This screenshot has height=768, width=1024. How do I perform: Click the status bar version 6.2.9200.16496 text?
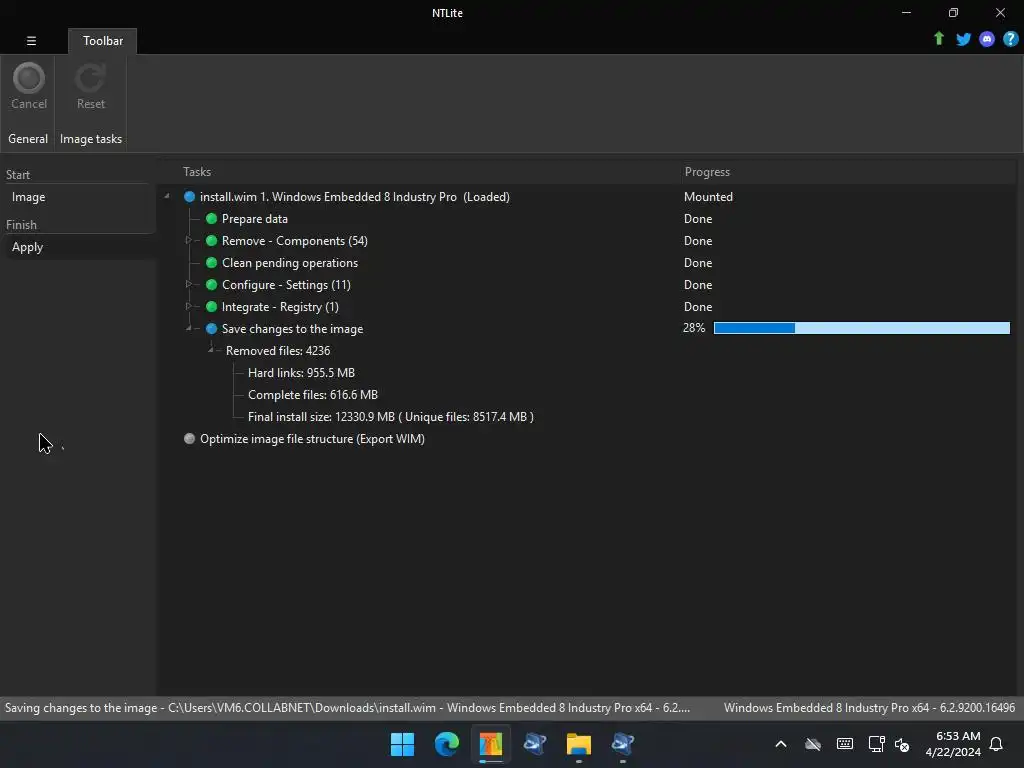click(x=869, y=708)
